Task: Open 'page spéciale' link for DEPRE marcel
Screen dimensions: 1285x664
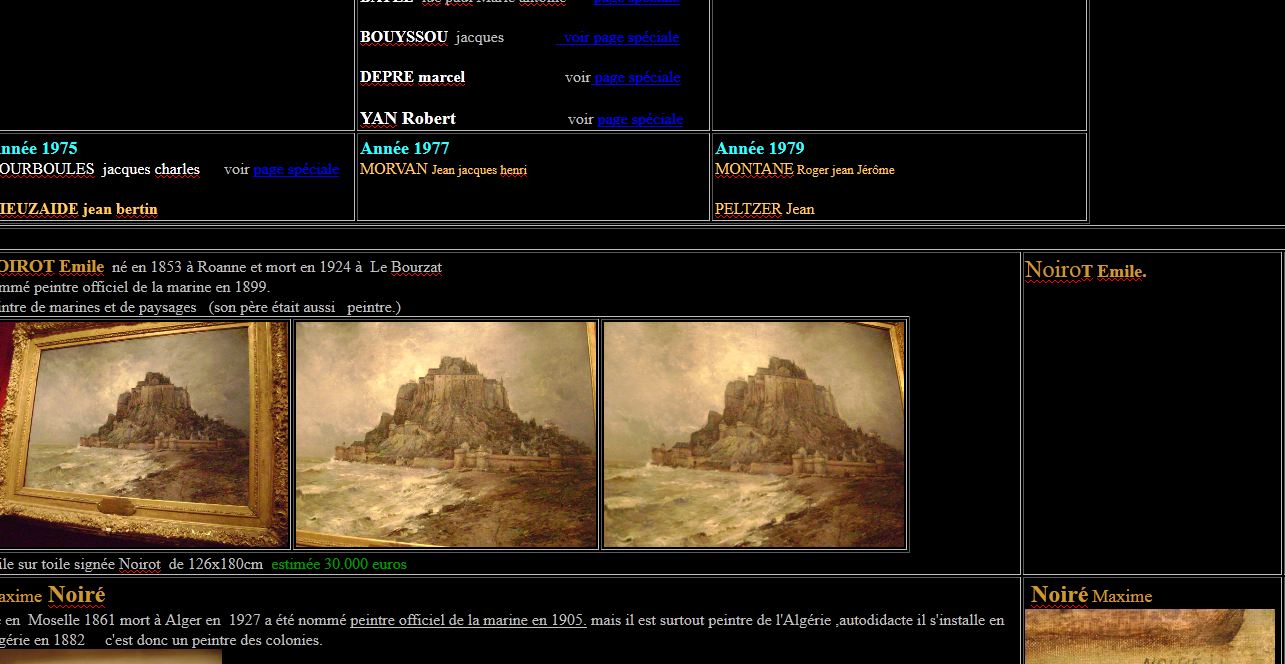Action: [x=637, y=78]
